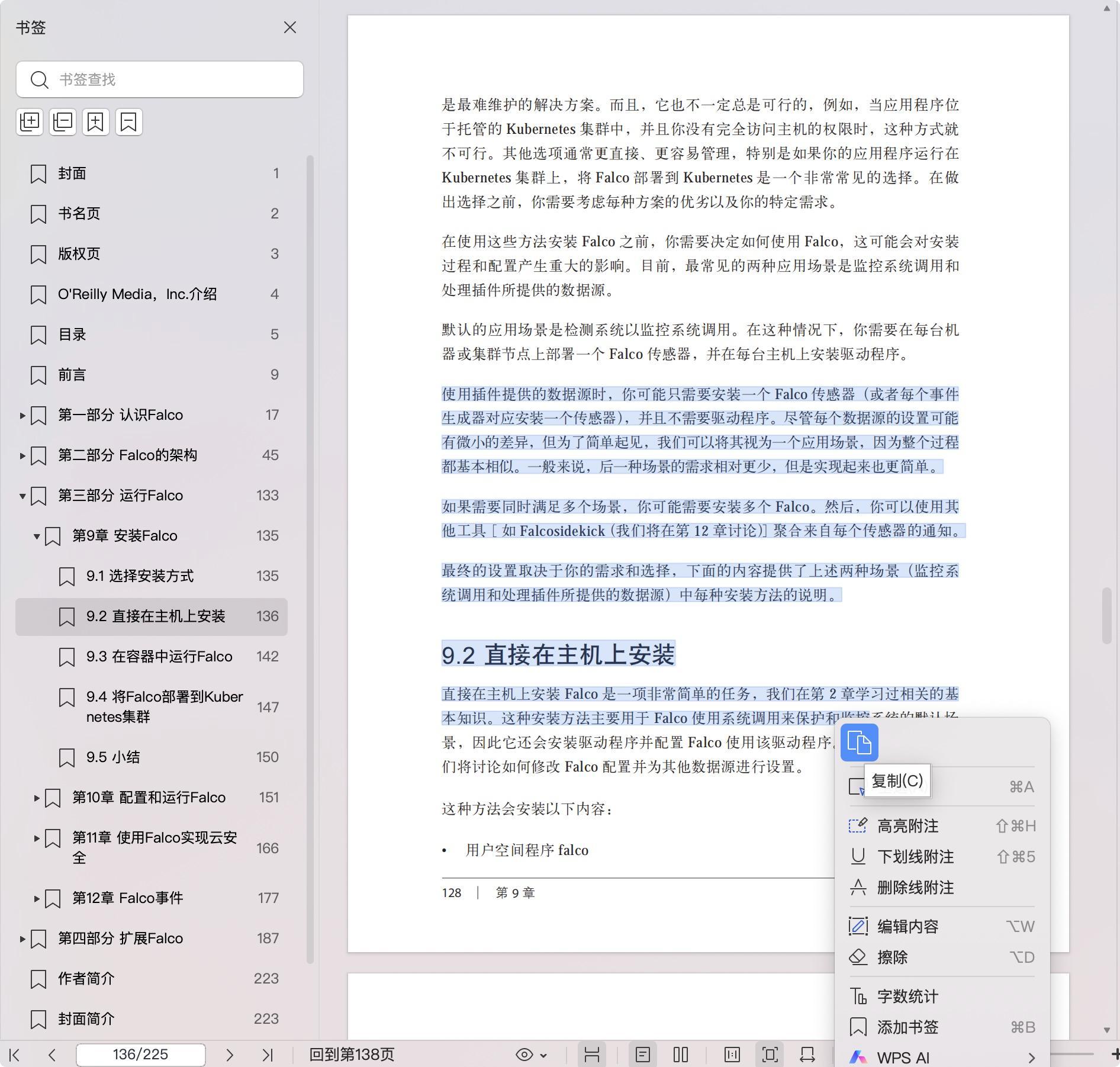The width and height of the screenshot is (1120, 1067).
Task: Toggle single page view mode
Action: coord(643,1055)
